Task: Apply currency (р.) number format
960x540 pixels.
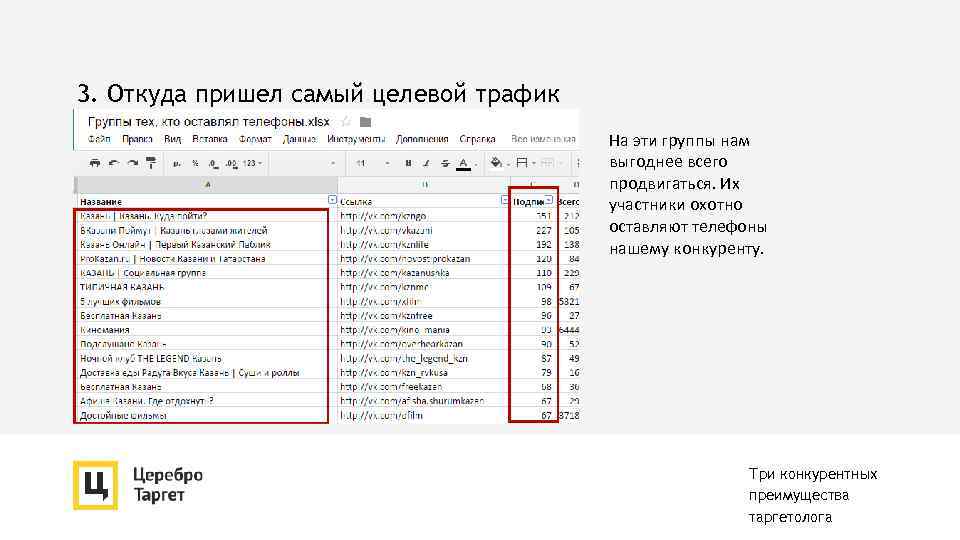Action: 176,163
